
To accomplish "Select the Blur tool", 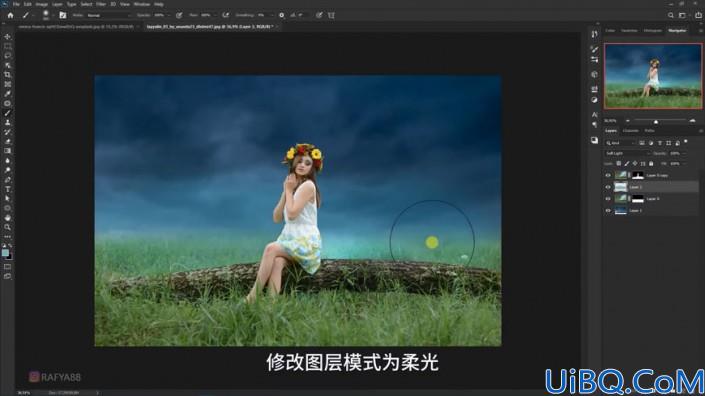I will click(x=8, y=160).
